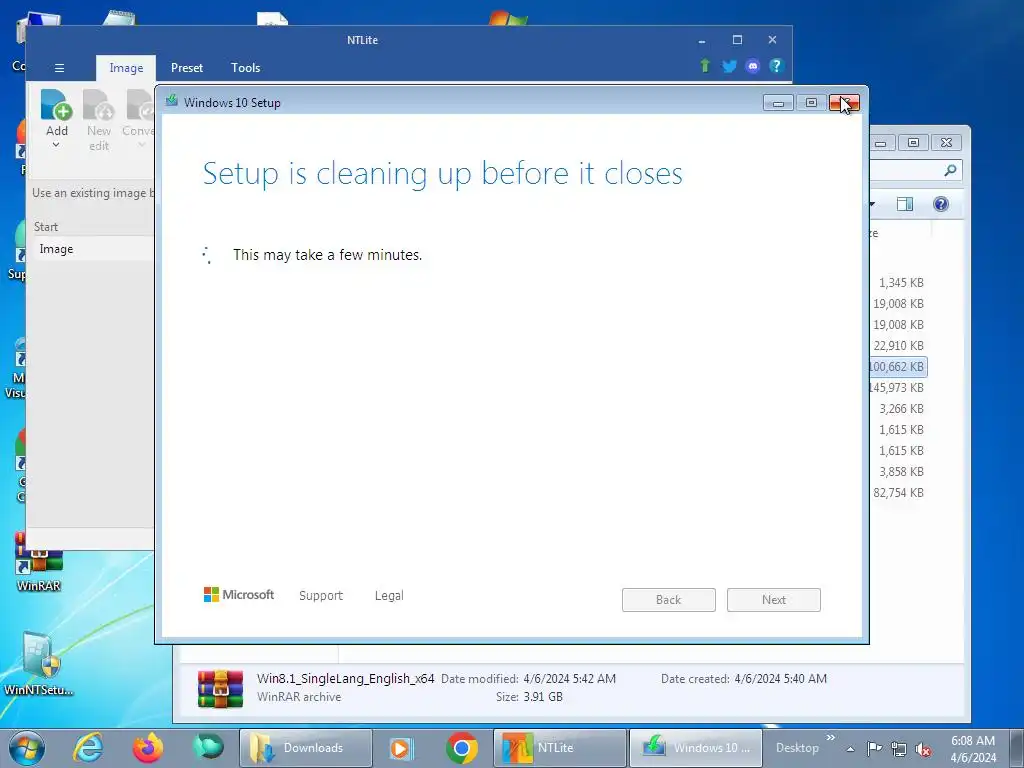Expand the Desktop toolbar chevron in taskbar
This screenshot has width=1024, height=768.
[831, 738]
